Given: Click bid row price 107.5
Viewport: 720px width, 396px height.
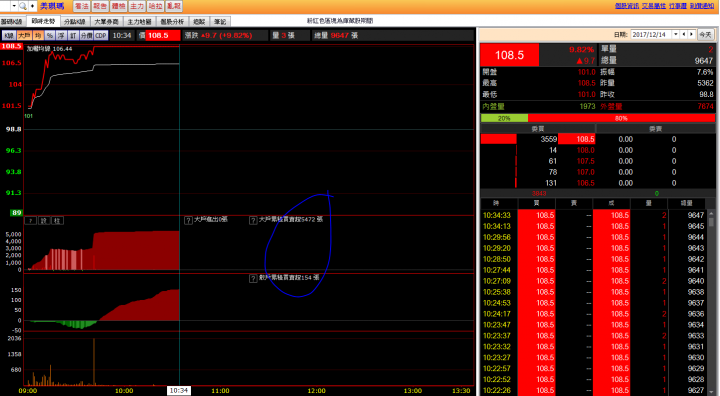Looking at the screenshot, I should click(x=585, y=161).
